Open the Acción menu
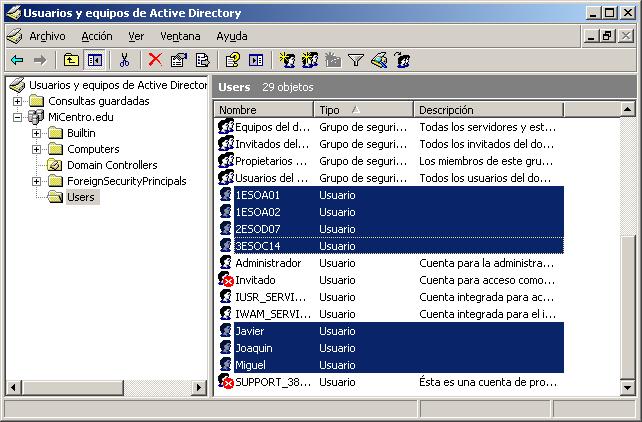642x422 pixels. coord(96,36)
